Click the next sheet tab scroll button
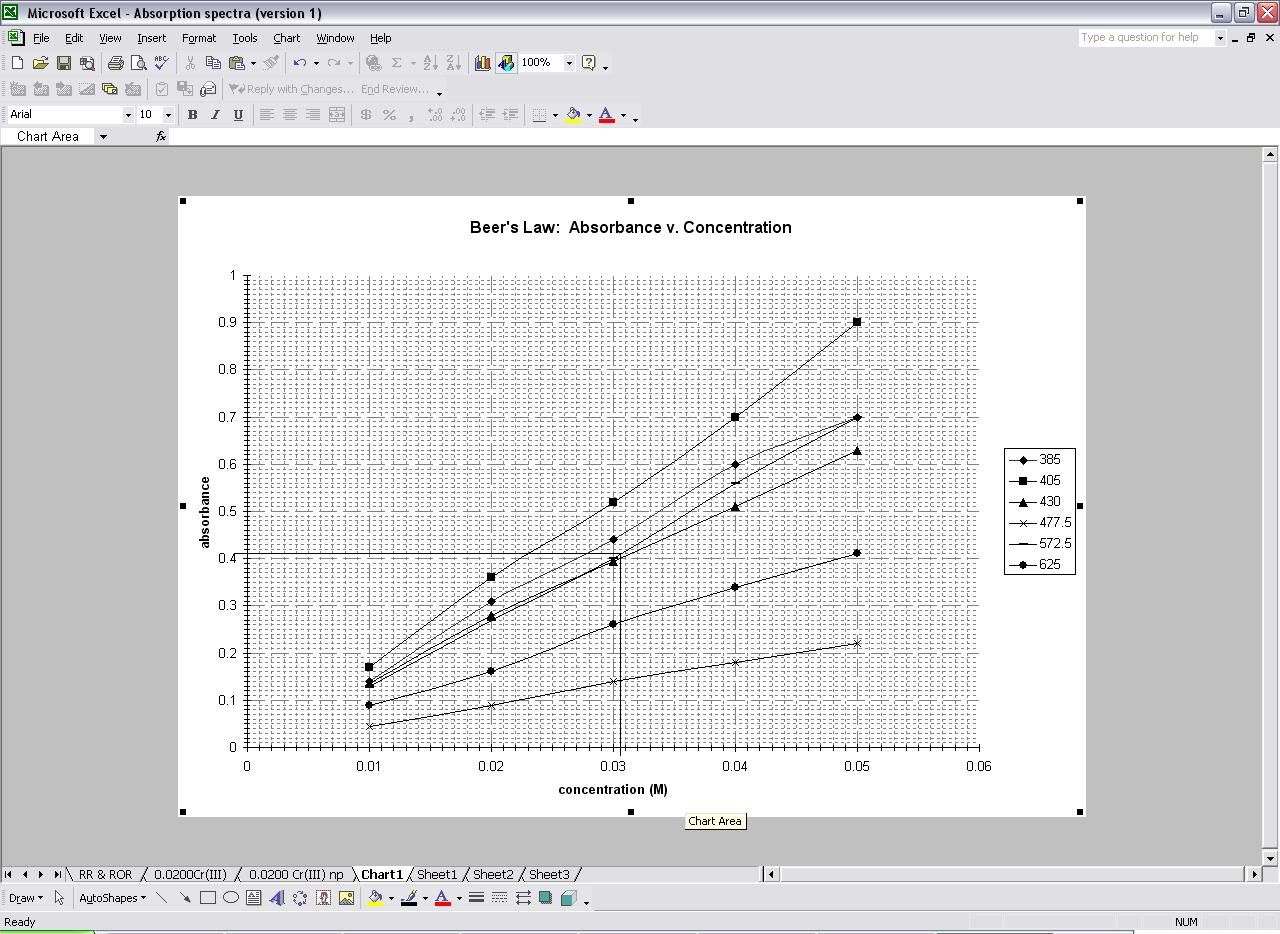Screen dimensions: 1280x934 (40, 874)
